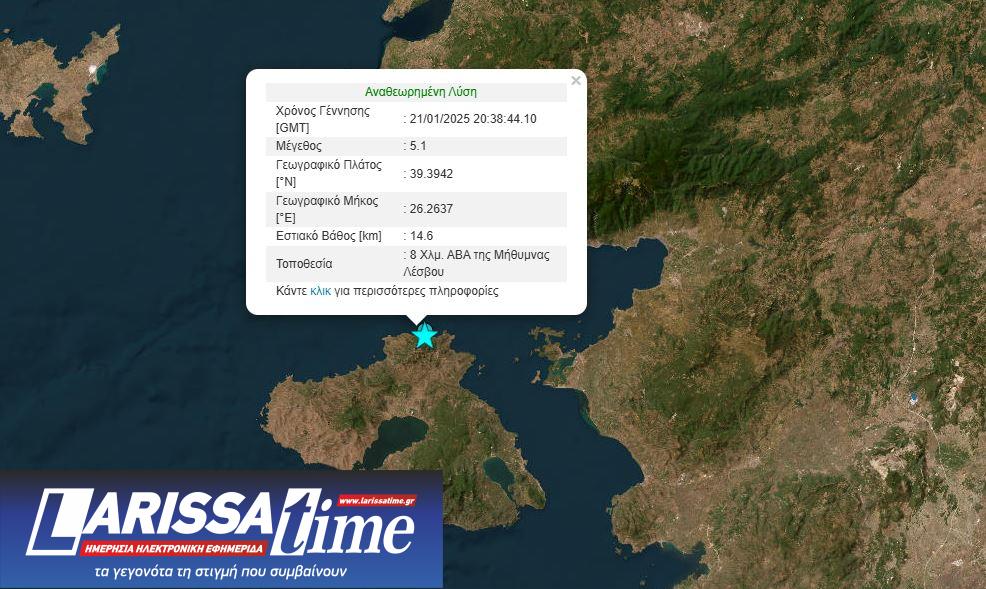This screenshot has width=986, height=589.
Task: Click the banner tagline 'τα γεγονότα τη στιγμή που συμβαίνουν'
Action: [x=220, y=573]
